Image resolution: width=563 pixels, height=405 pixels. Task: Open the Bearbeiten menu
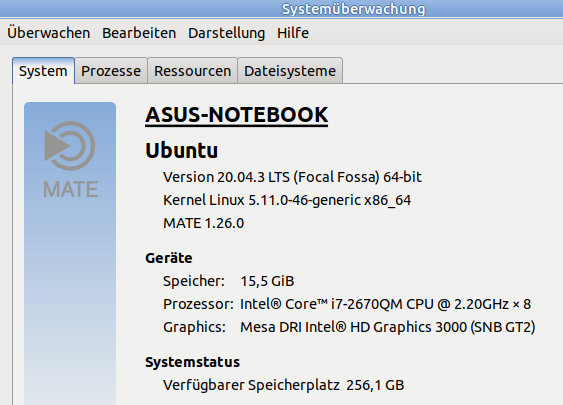139,33
